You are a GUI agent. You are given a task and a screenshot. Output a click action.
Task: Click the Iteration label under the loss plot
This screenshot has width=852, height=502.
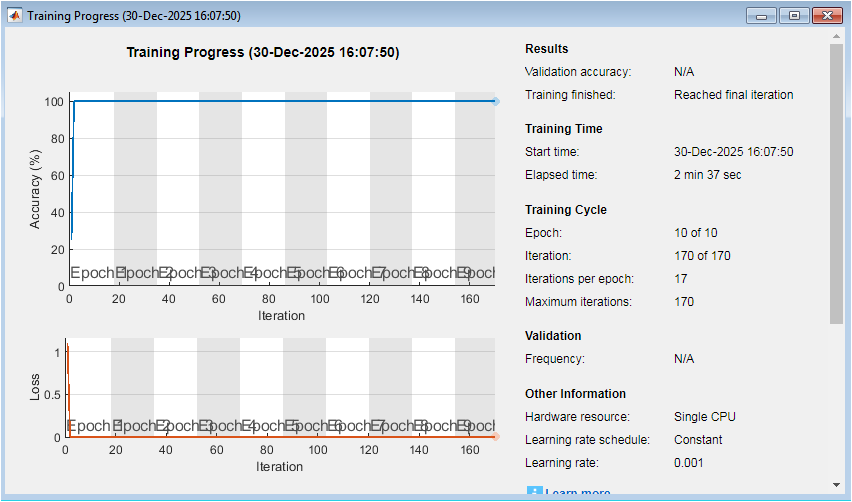(x=280, y=467)
